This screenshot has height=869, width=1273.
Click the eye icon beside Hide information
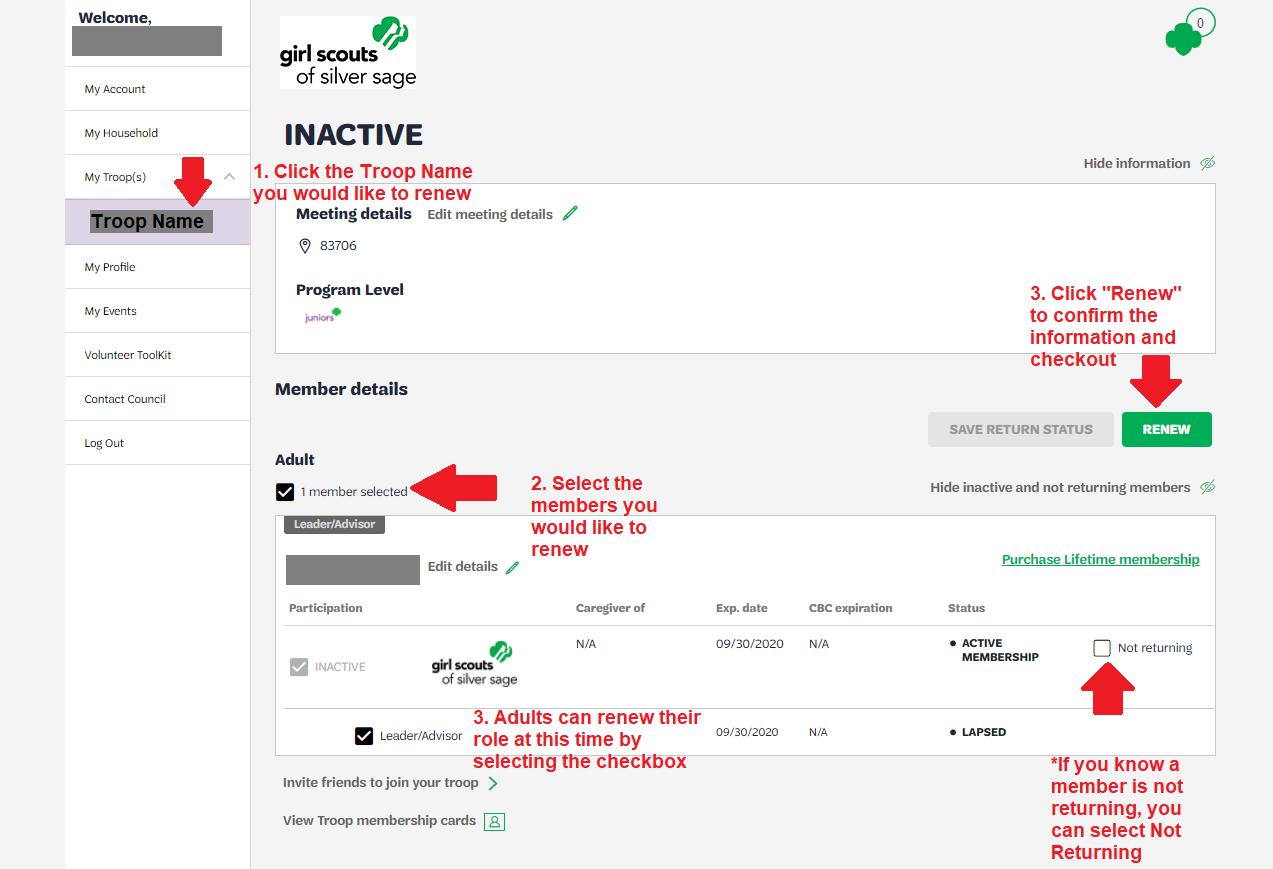(x=1207, y=163)
